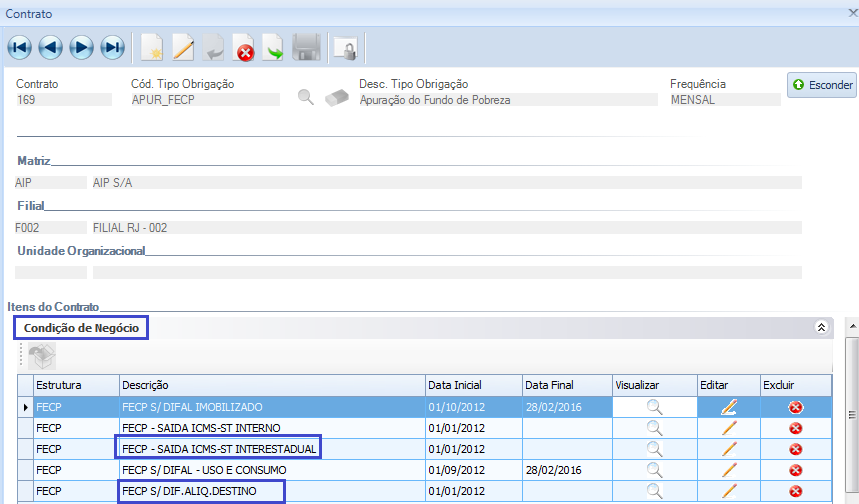859x504 pixels.
Task: Search obligation type with the magnifier icon
Action: [x=307, y=97]
